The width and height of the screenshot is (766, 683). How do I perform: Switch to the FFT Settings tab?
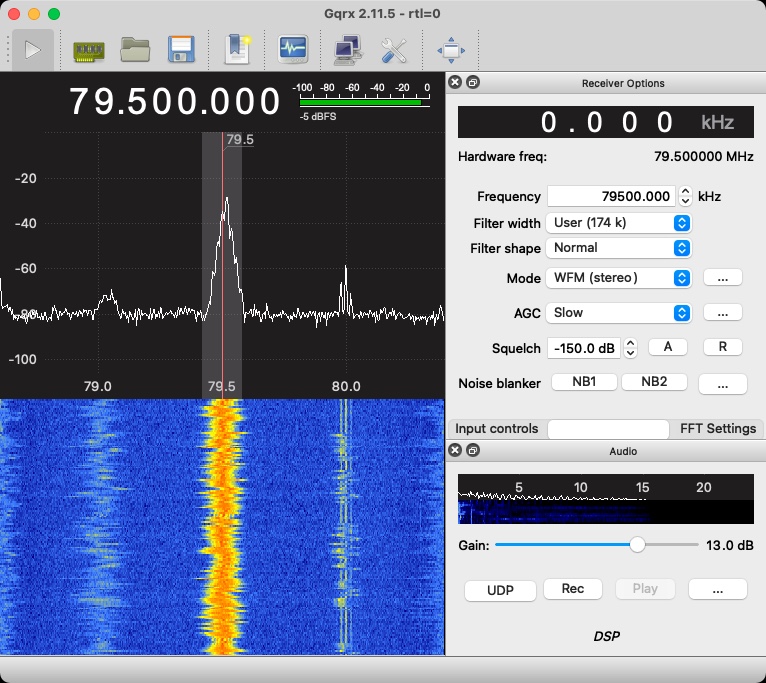click(717, 429)
